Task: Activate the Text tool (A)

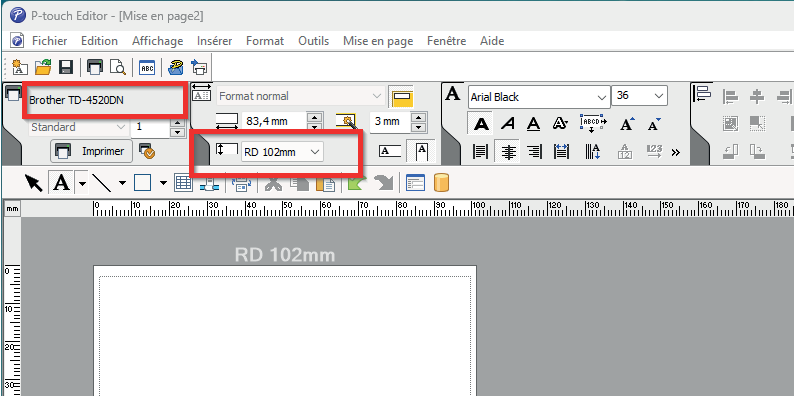Action: 61,183
